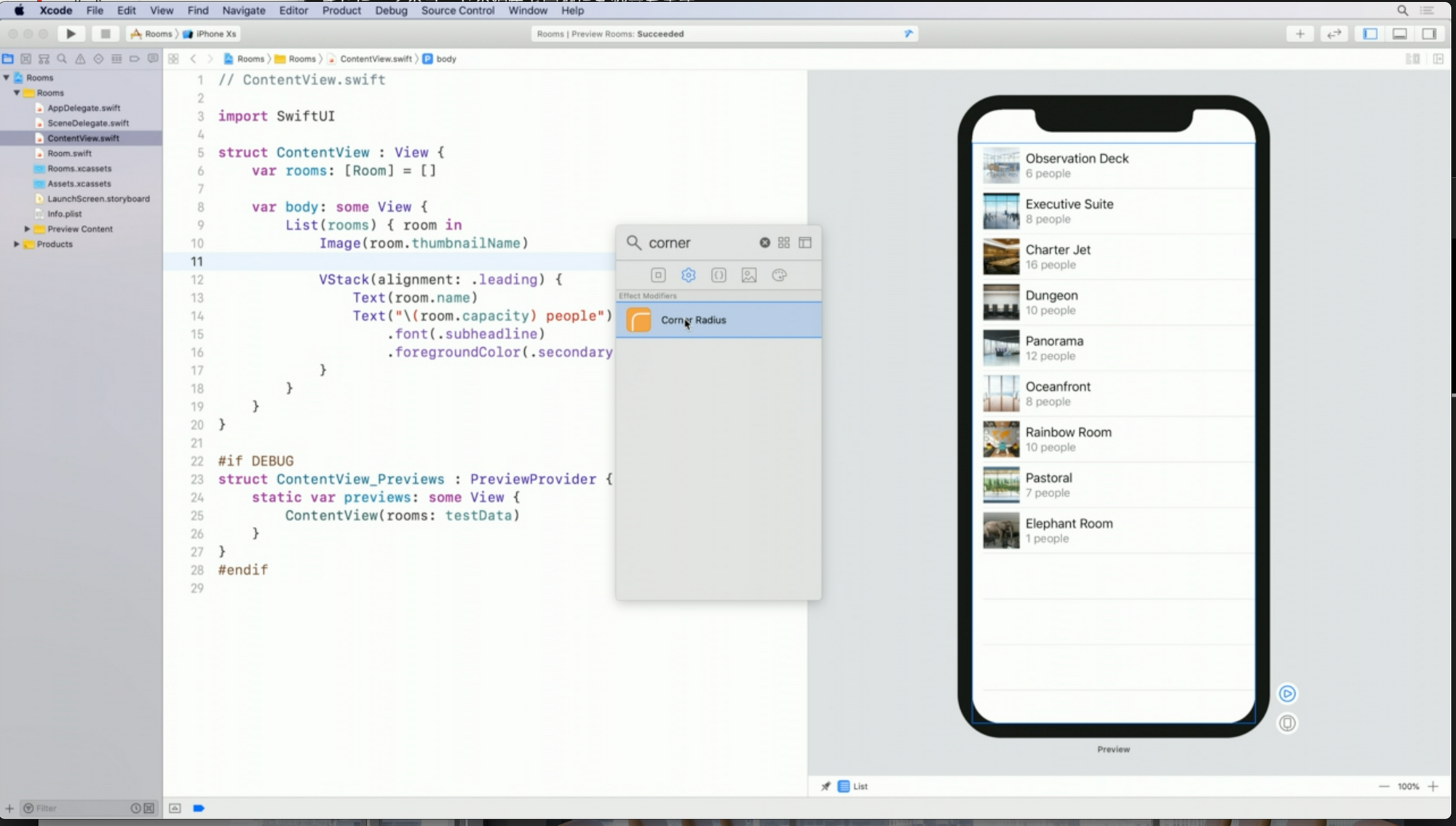1456x826 pixels.
Task: Clear the corner search text
Action: pos(764,242)
